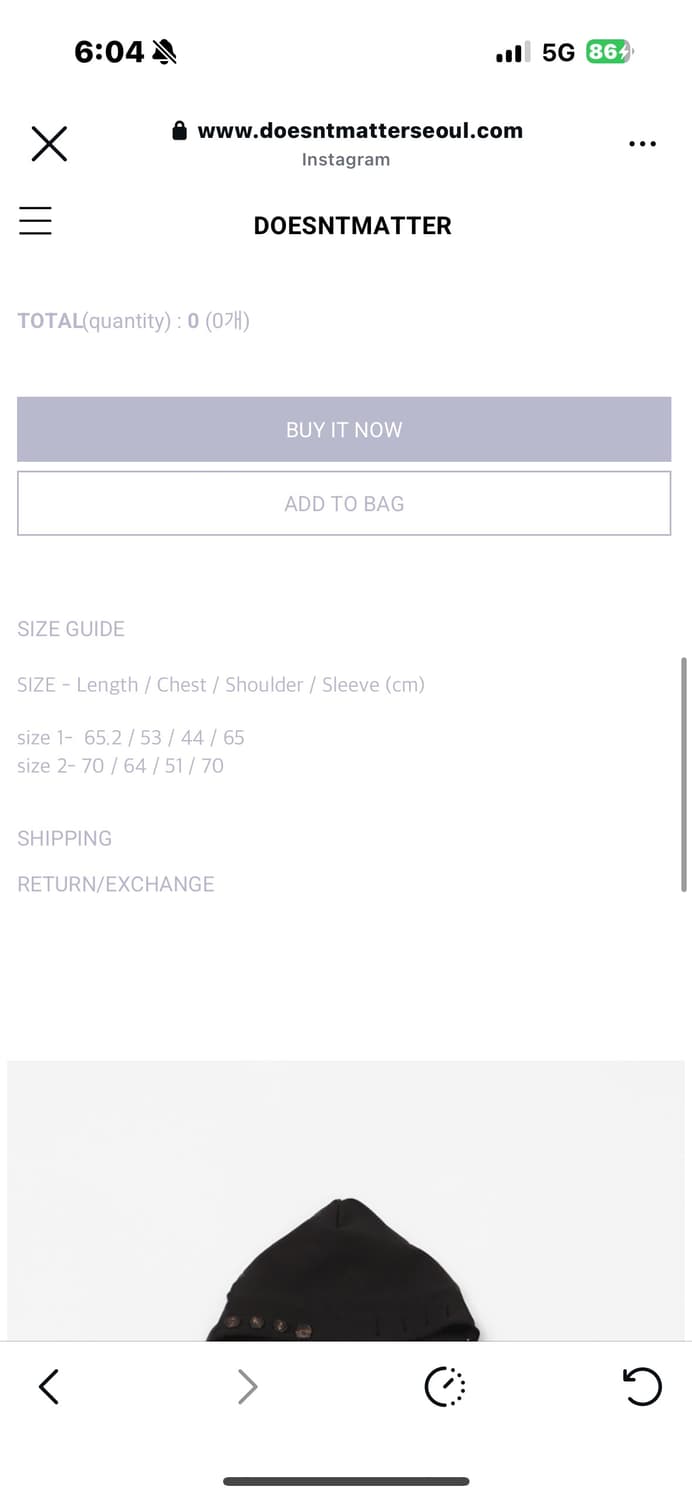The width and height of the screenshot is (692, 1500).
Task: Open the hamburger navigation menu
Action: pos(35,221)
